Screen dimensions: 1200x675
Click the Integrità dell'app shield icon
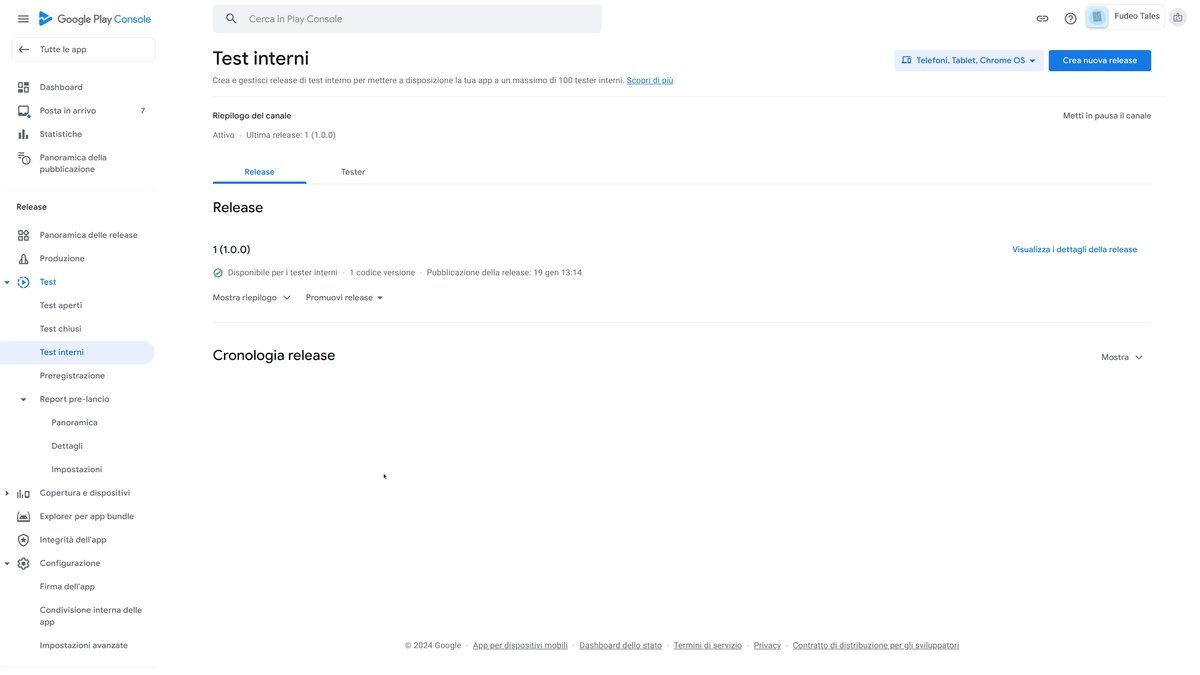point(23,540)
